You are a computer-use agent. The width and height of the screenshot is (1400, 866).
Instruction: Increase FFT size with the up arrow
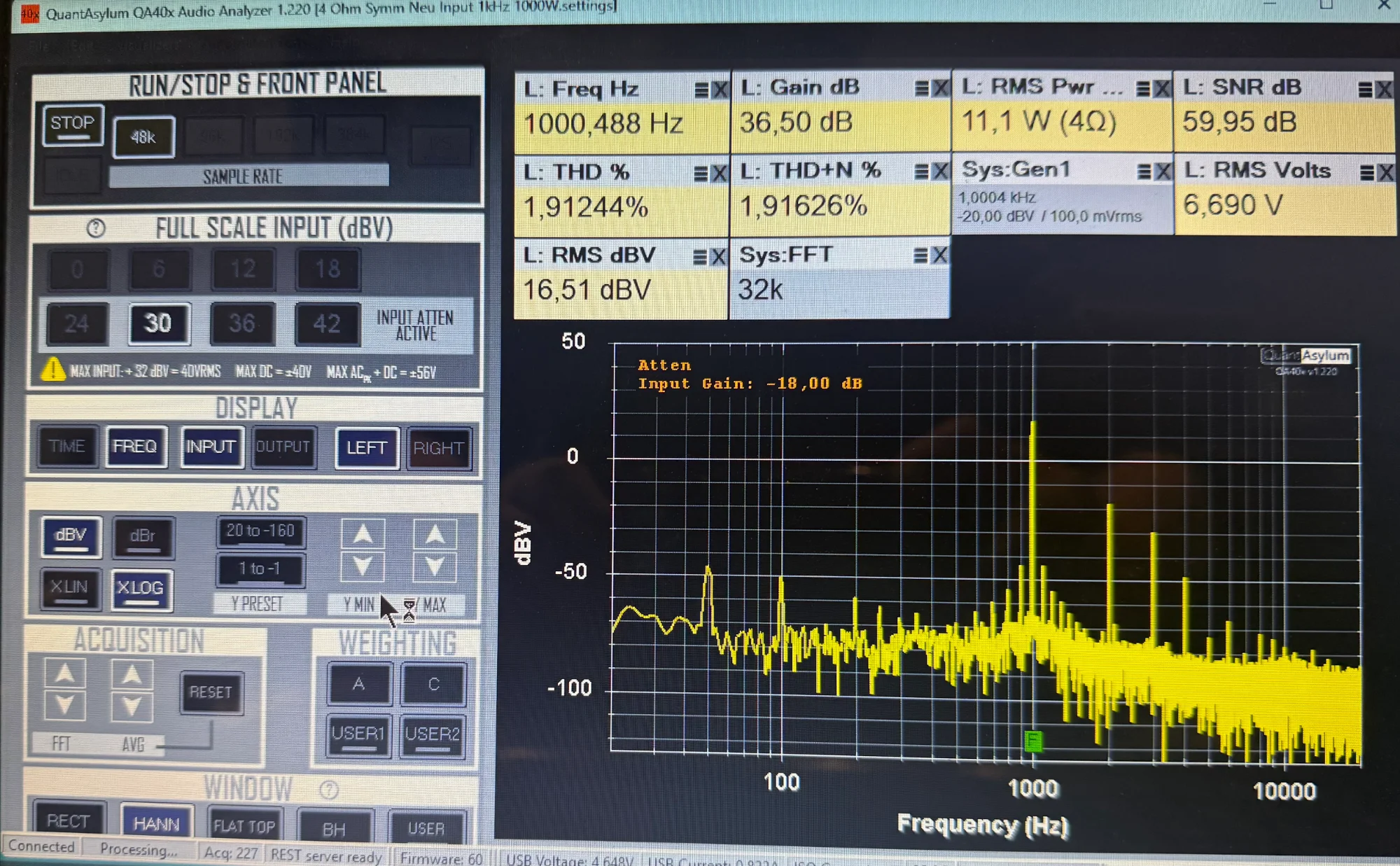[65, 673]
